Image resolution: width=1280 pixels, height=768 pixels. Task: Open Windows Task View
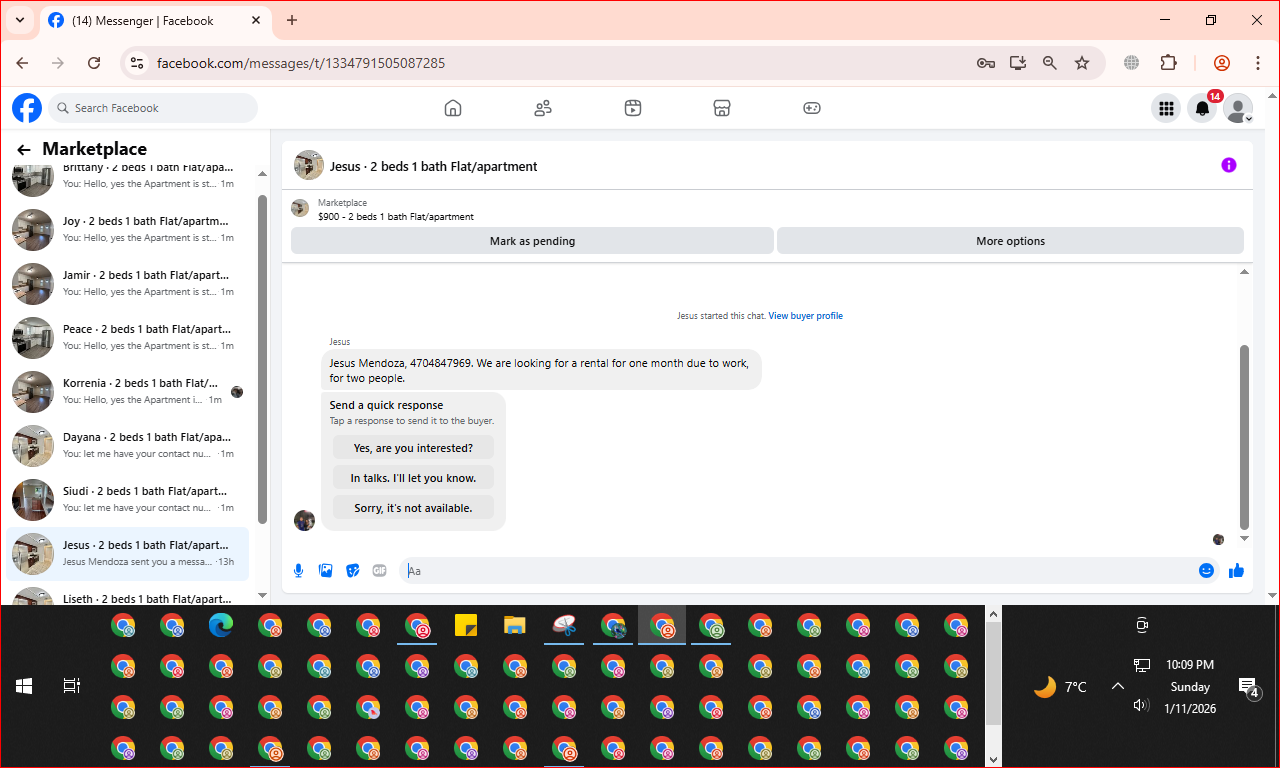click(71, 686)
